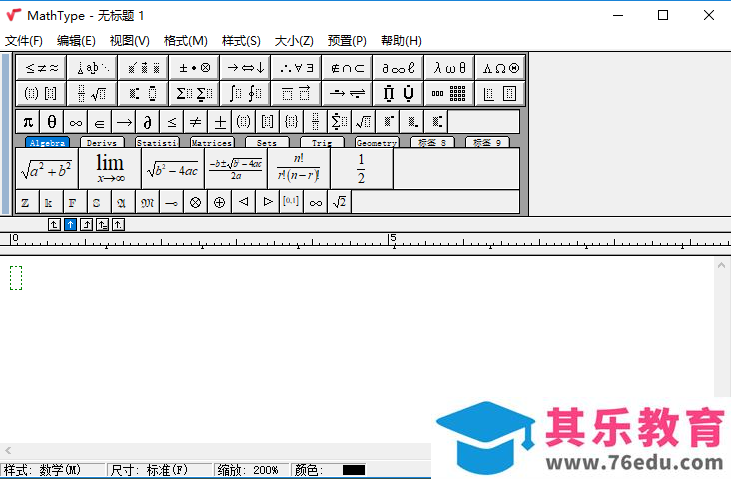The height and width of the screenshot is (479, 731).
Task: Insert the not-equal symbol
Action: 196,122
